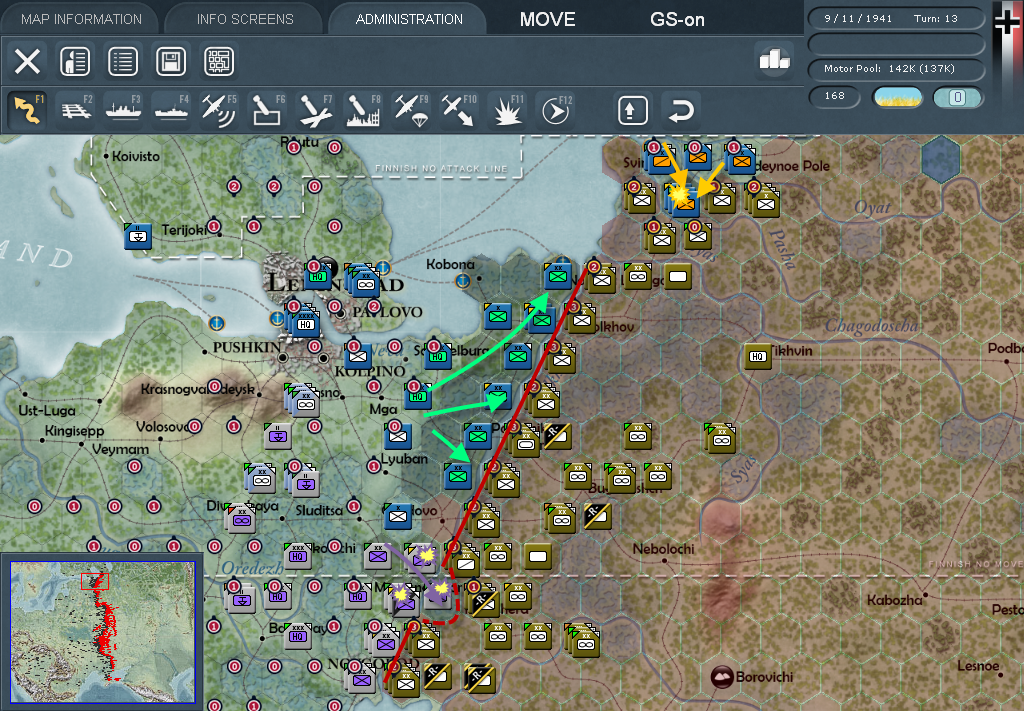
Task: Click the empty status field below the date
Action: click(x=896, y=44)
